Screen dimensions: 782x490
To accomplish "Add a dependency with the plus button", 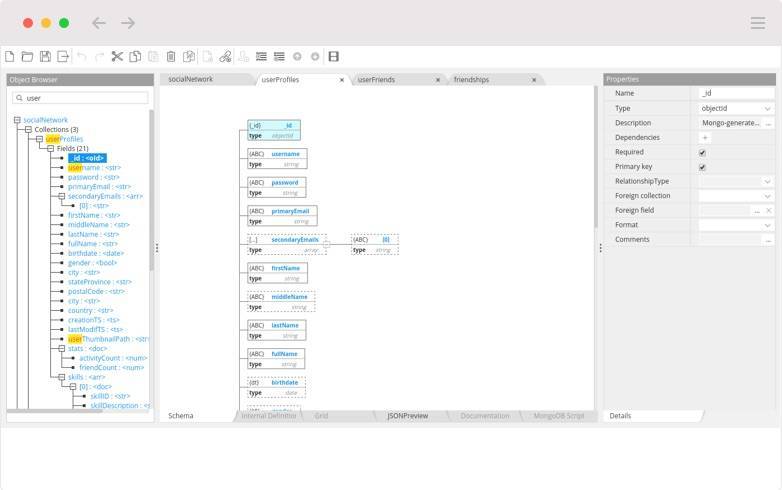I will 704,137.
